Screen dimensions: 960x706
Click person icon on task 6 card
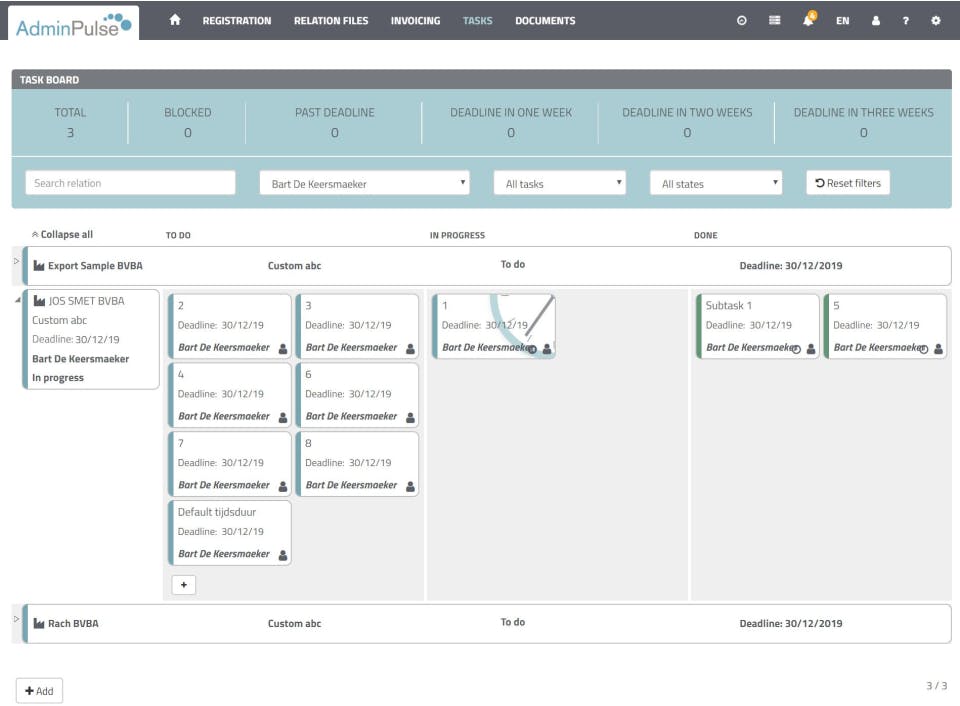[x=410, y=417]
